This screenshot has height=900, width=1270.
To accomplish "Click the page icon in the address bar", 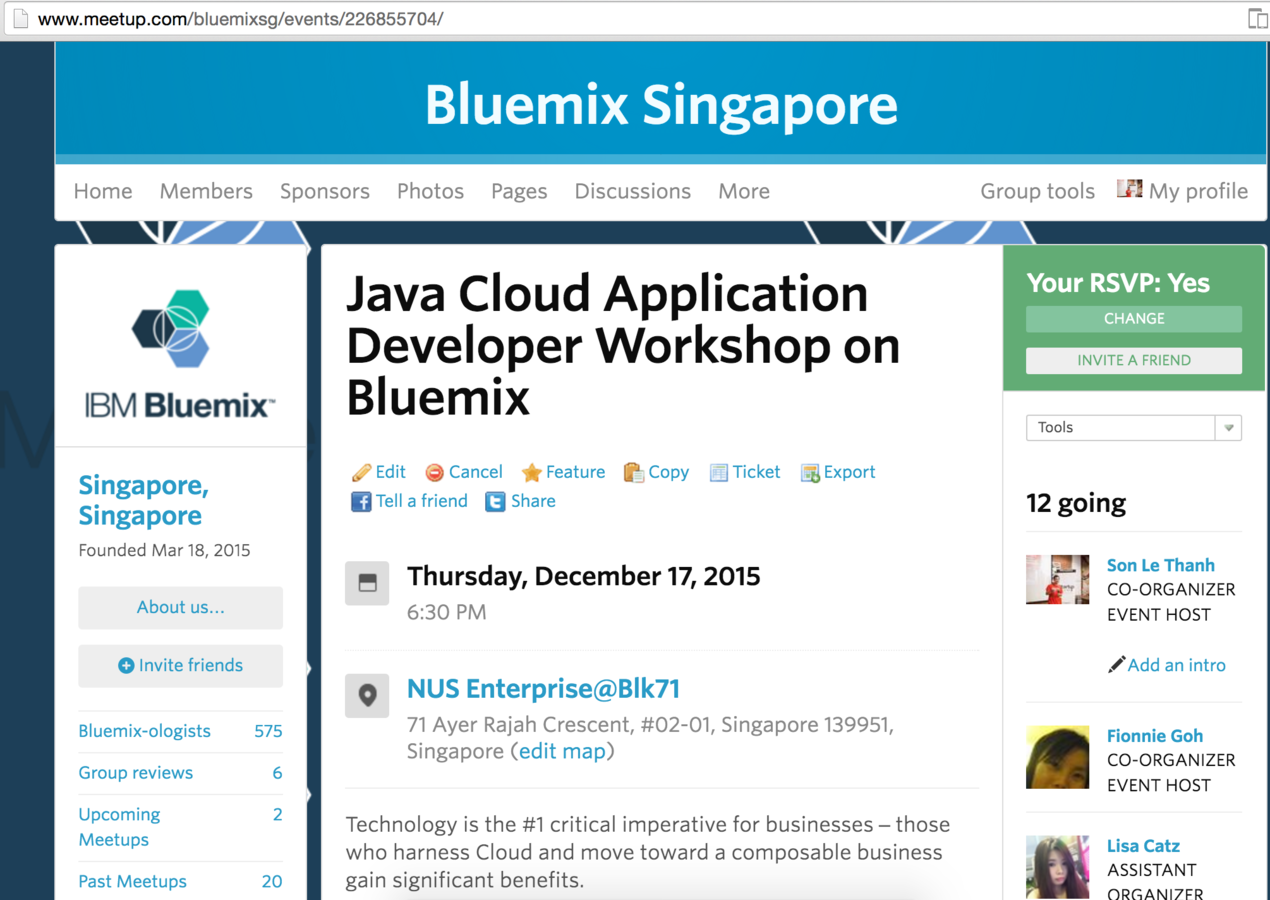I will (20, 19).
